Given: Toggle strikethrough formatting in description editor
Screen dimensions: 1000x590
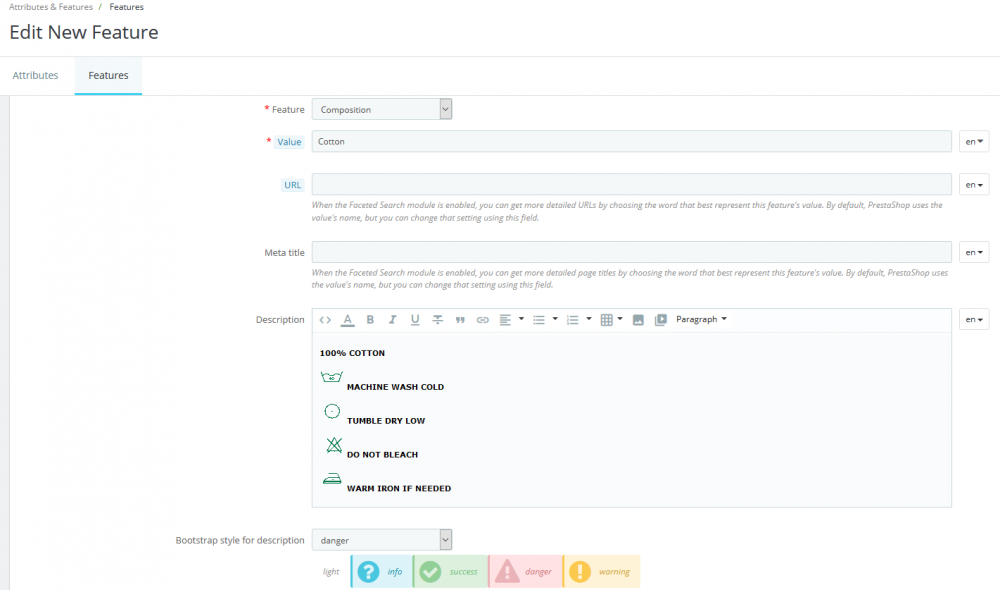Looking at the screenshot, I should (438, 320).
